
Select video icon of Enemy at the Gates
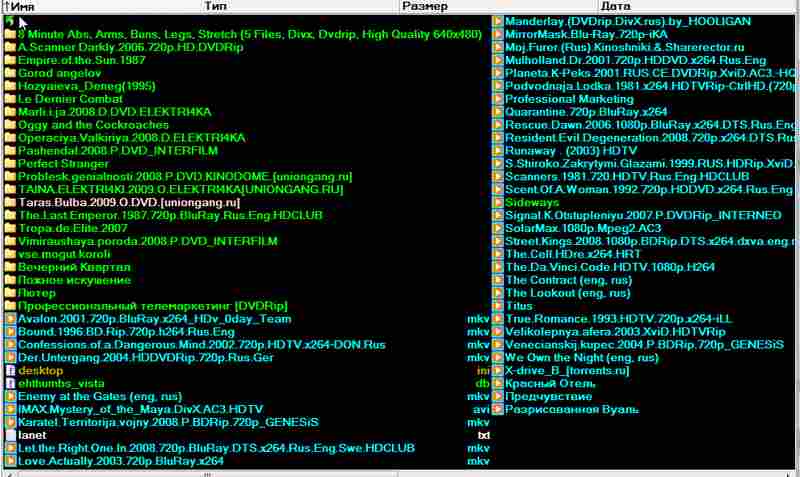coord(10,396)
